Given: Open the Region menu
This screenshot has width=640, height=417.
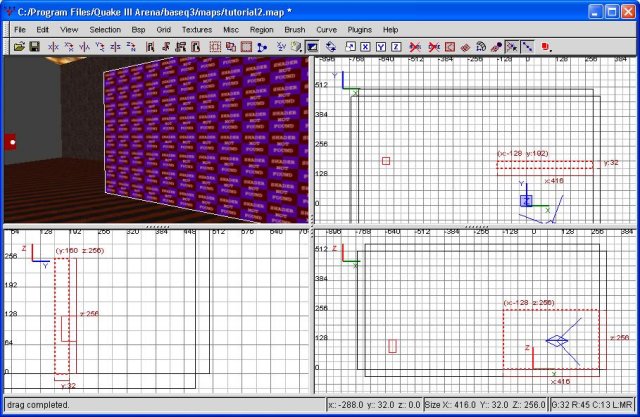Looking at the screenshot, I should [x=262, y=30].
